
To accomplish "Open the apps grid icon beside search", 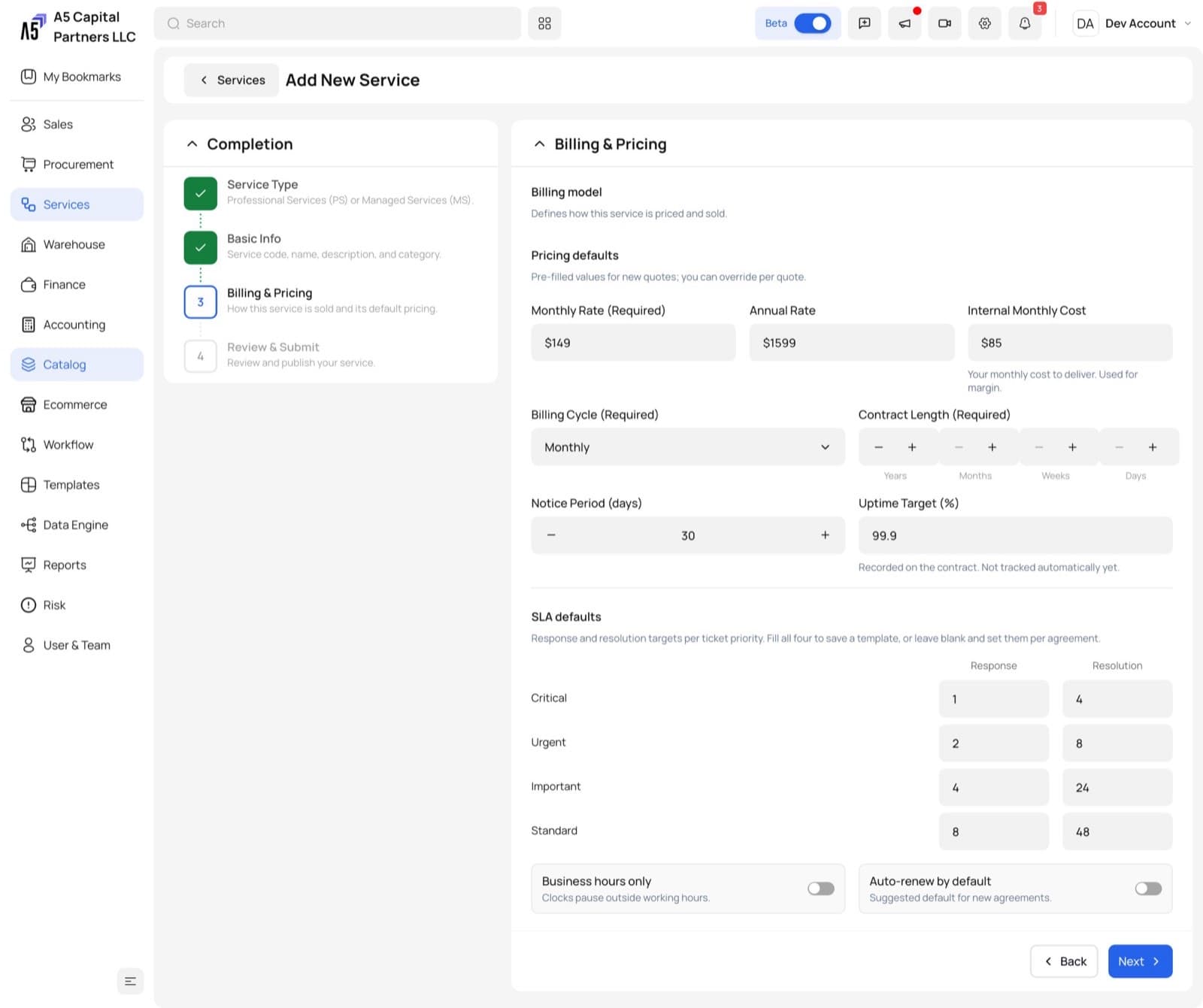I will pyautogui.click(x=544, y=23).
